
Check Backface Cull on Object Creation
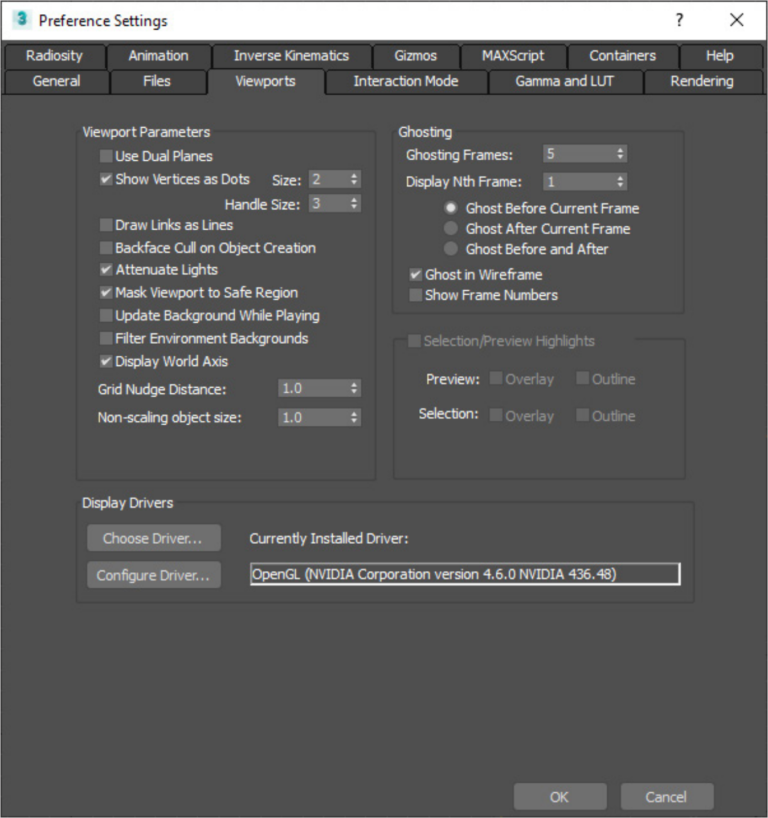pos(106,248)
